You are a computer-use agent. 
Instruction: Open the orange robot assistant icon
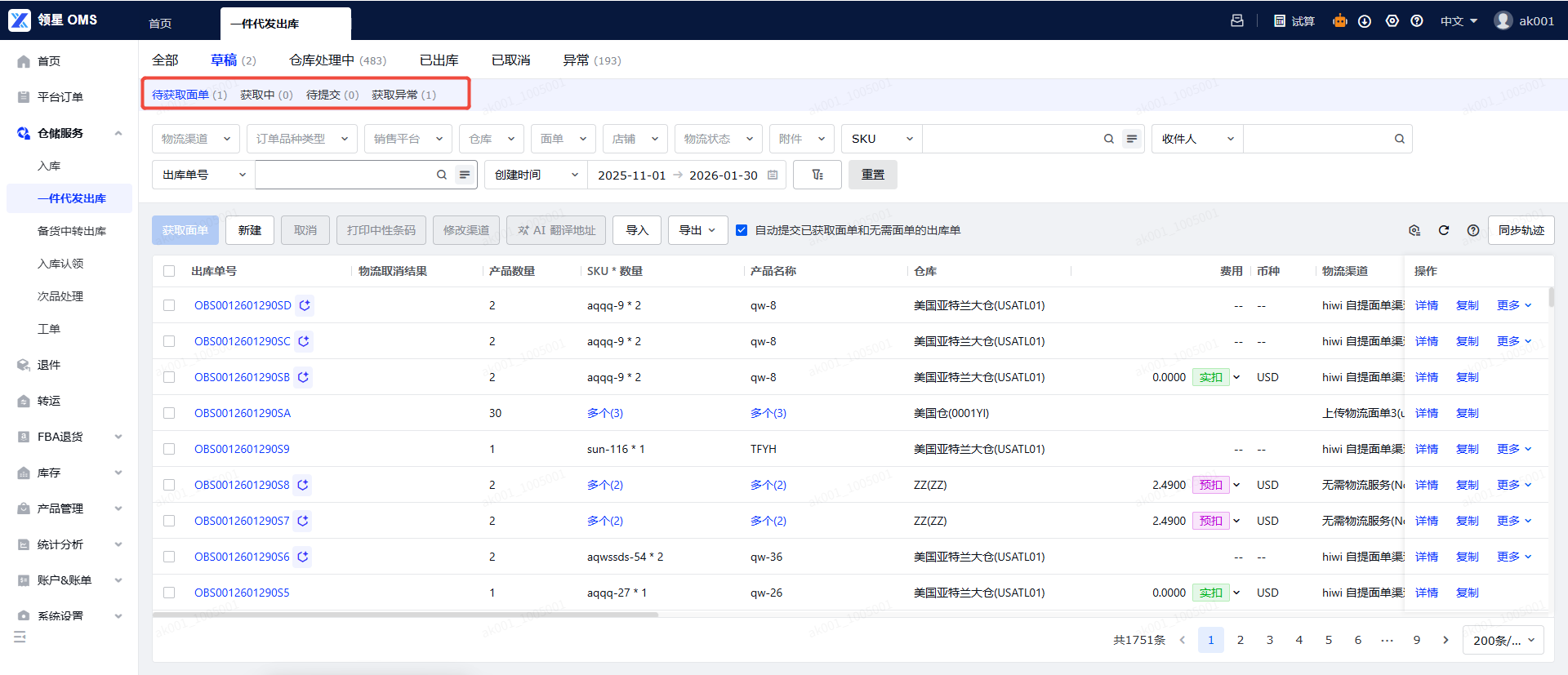[x=1339, y=21]
